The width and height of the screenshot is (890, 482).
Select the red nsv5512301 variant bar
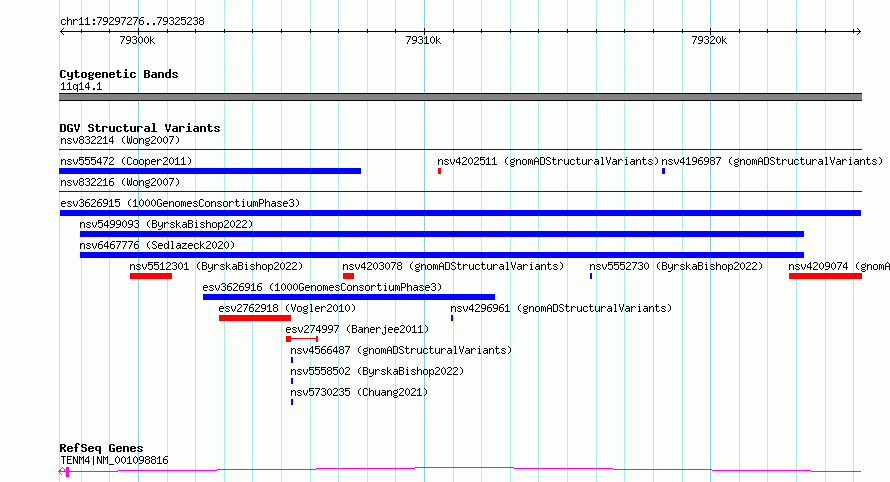point(151,276)
